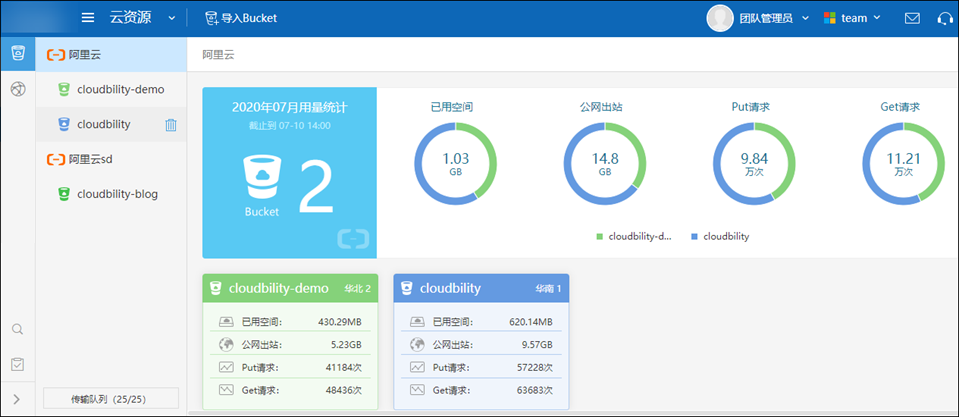Screen dimensions: 960x417
Task: Open the mail envelope icon
Action: coord(912,18)
